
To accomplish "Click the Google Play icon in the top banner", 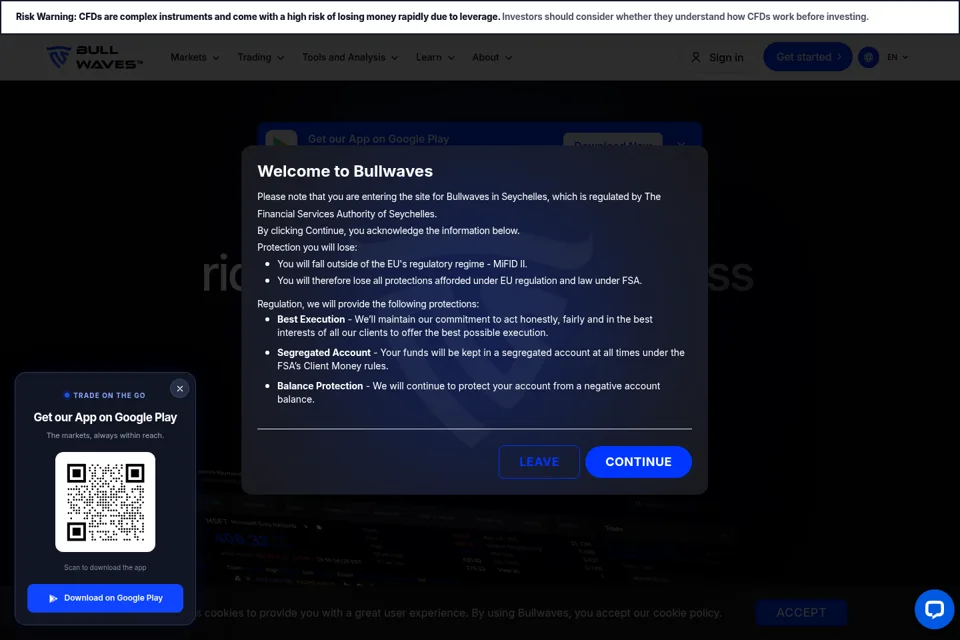I will tap(281, 139).
